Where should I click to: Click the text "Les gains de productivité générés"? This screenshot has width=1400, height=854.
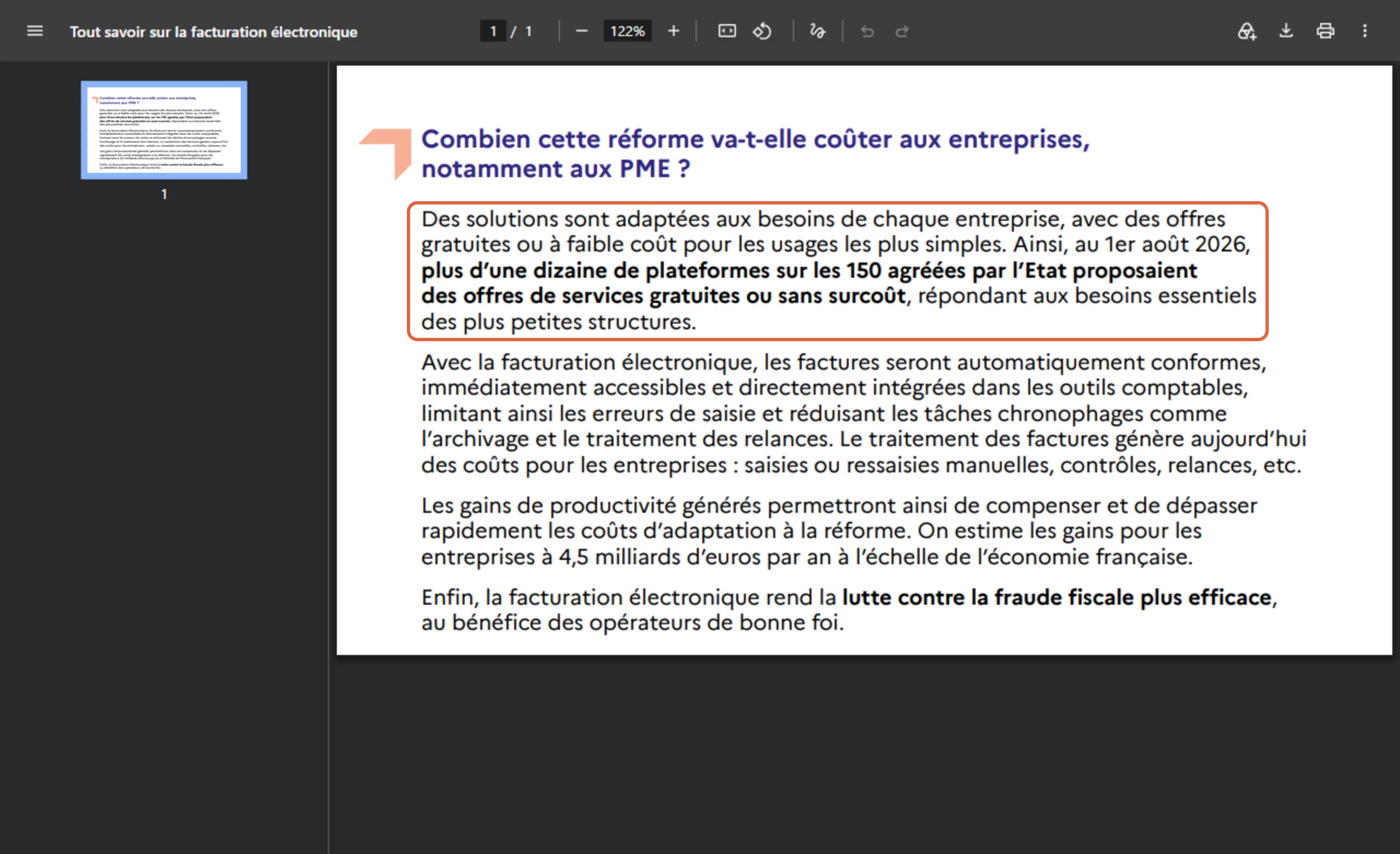(591, 506)
